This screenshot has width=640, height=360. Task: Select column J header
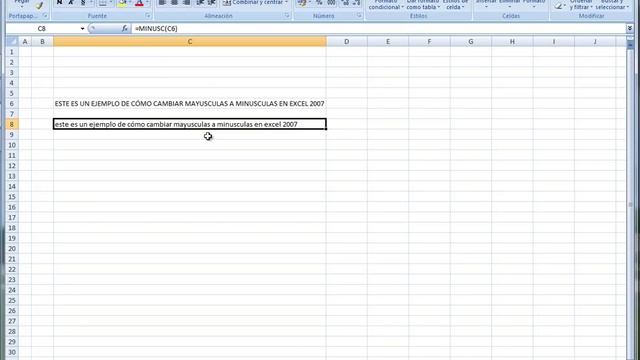click(595, 42)
